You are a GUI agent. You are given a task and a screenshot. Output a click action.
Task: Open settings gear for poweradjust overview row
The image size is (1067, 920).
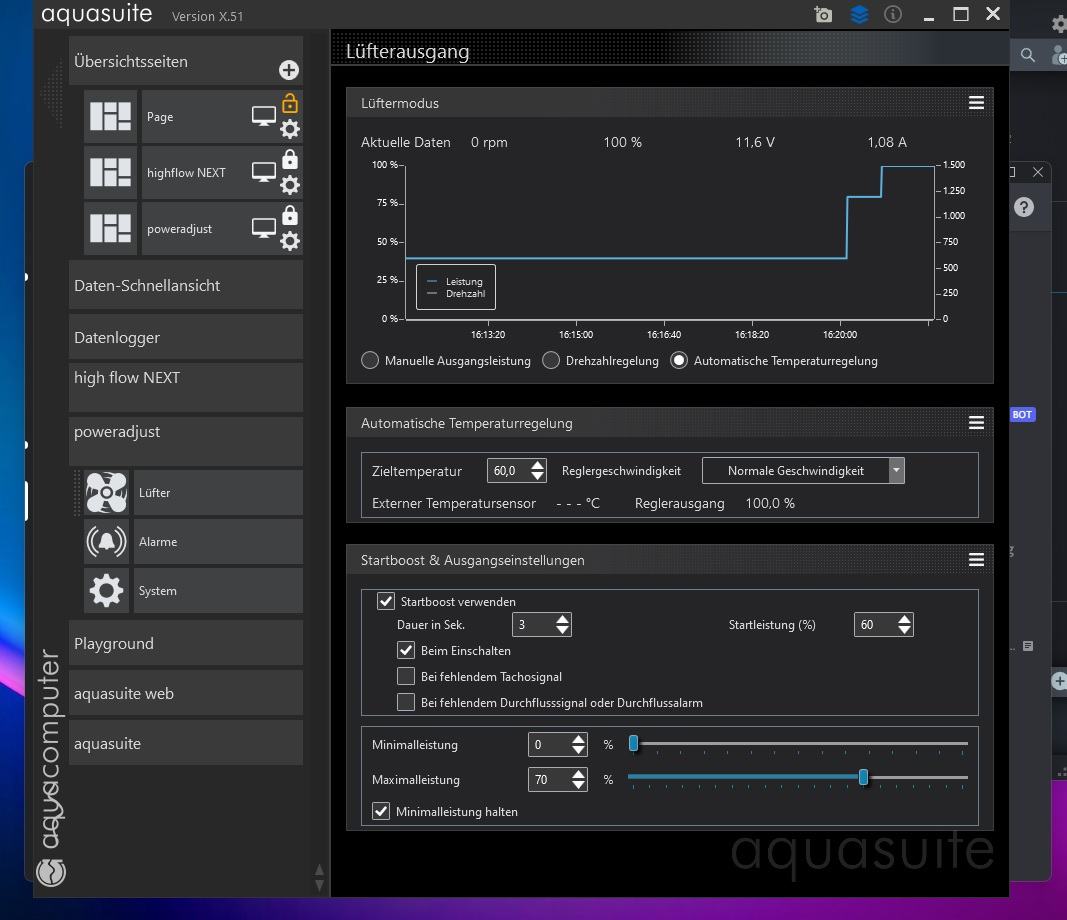[290, 240]
